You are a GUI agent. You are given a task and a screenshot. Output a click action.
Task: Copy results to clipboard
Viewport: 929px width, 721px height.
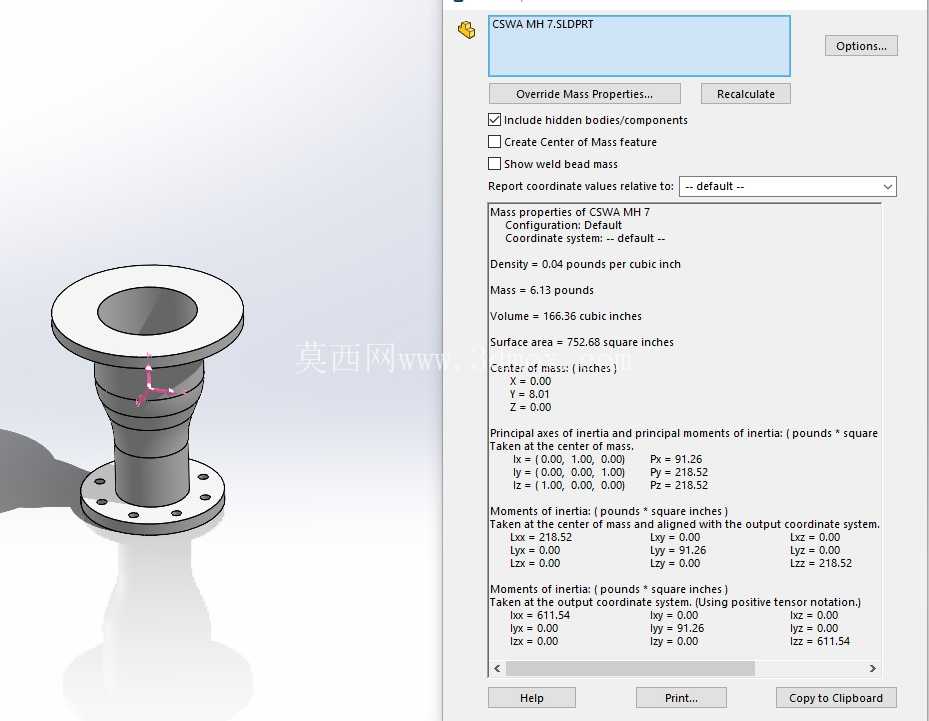tap(836, 698)
